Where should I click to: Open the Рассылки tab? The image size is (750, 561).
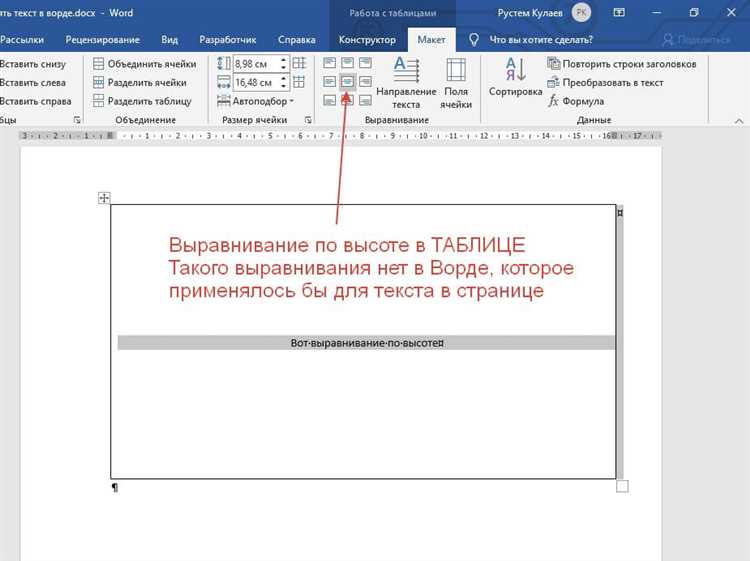22,40
